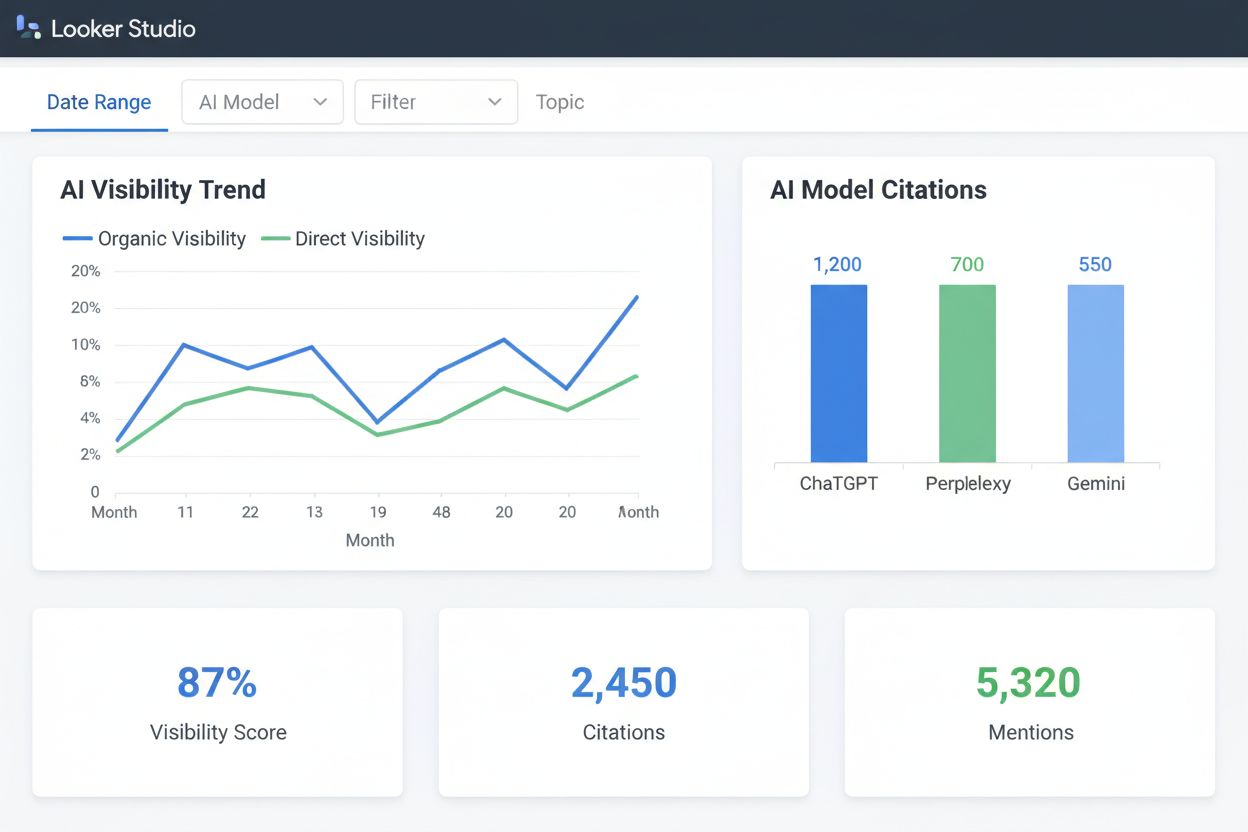This screenshot has width=1248, height=832.
Task: Click the 1,200 value above ChatGPT bar
Action: [836, 264]
